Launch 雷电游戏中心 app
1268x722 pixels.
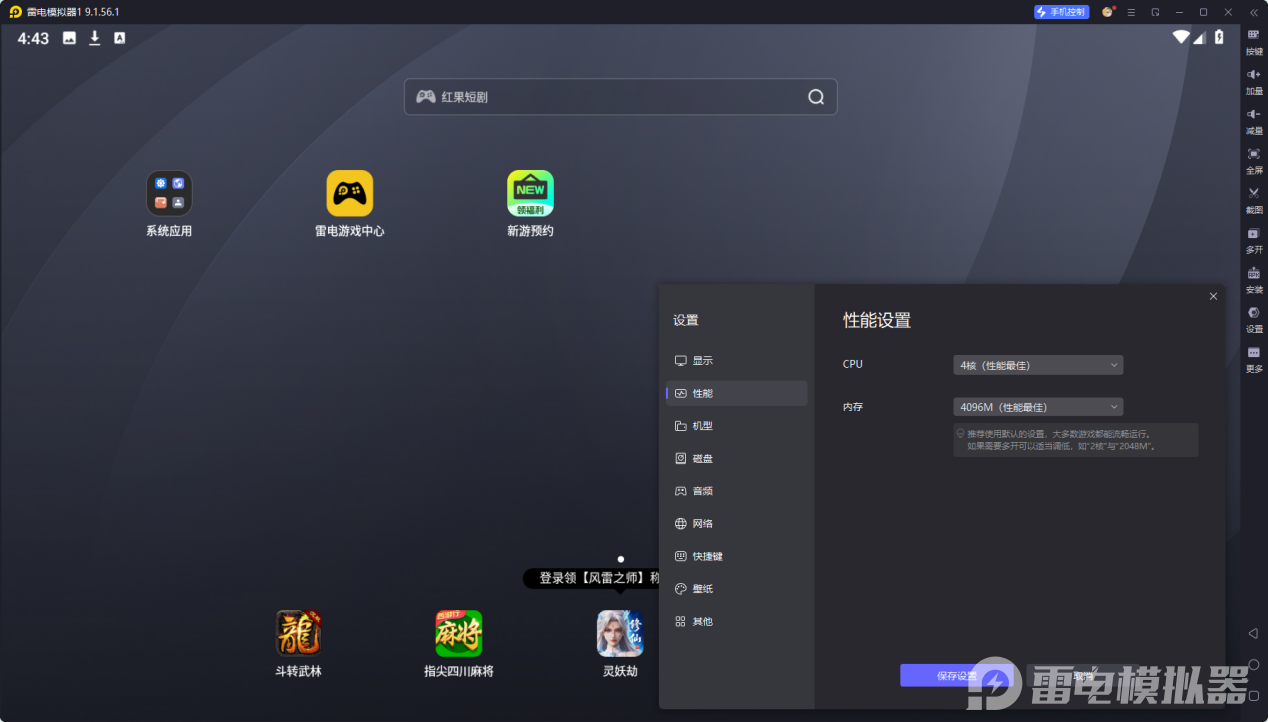[x=350, y=204]
